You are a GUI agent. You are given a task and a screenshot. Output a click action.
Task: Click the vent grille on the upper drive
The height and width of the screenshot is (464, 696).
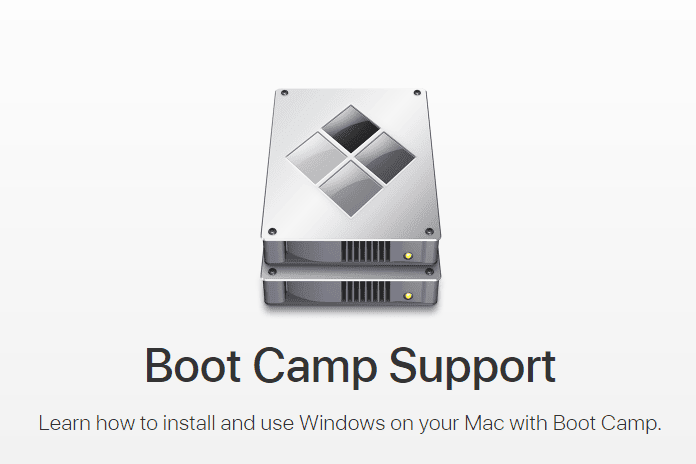(365, 252)
